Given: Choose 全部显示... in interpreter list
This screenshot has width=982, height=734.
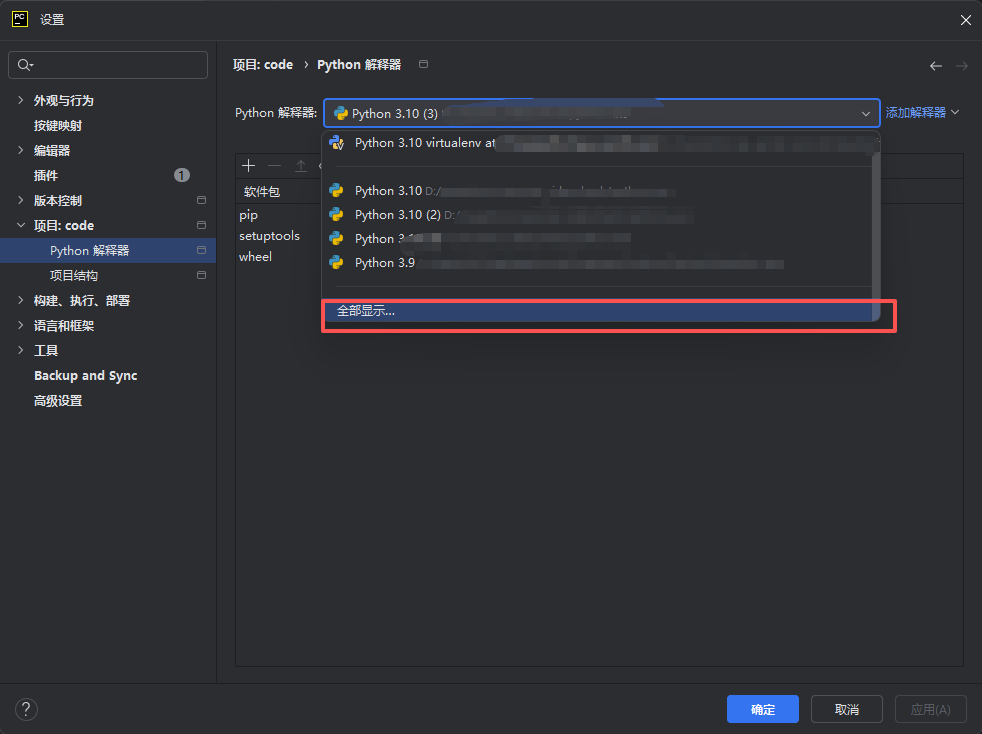Looking at the screenshot, I should click(597, 311).
